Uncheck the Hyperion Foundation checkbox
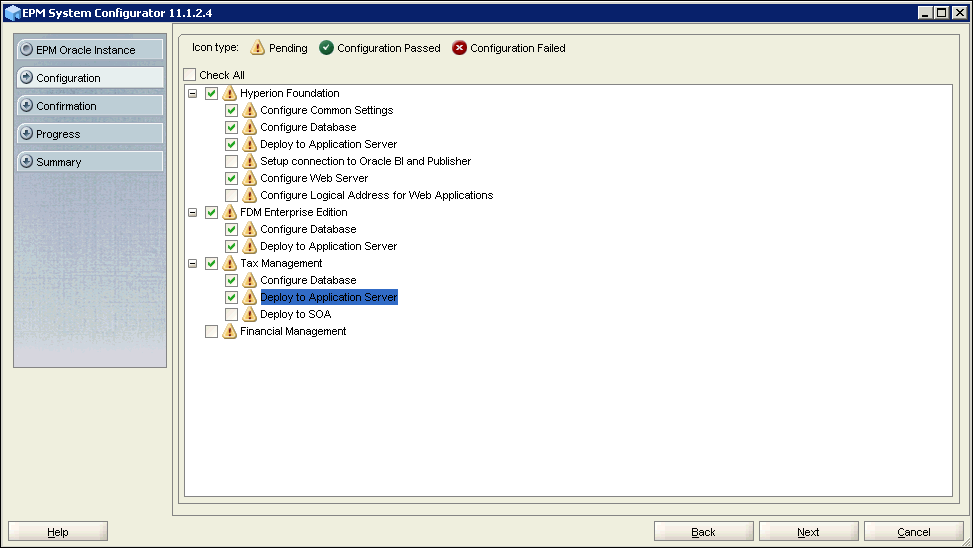 (212, 93)
